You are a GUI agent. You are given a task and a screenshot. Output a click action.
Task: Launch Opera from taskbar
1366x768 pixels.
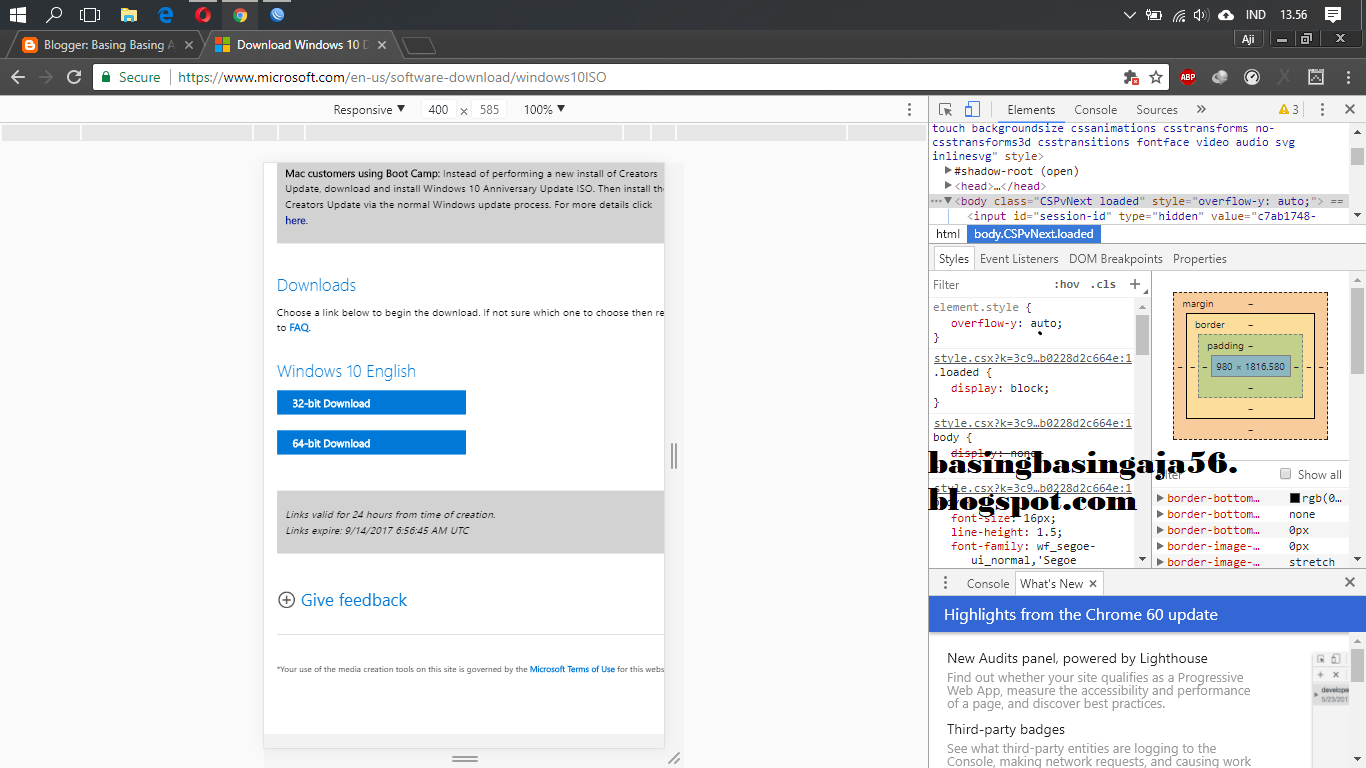(x=203, y=15)
